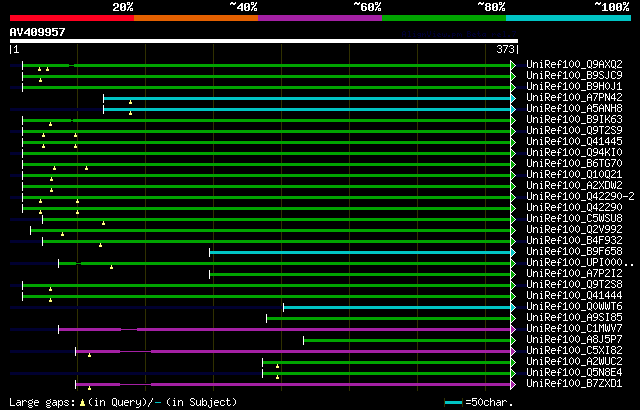
Task: Click the cyan alignment bar for B9F658
Action: coord(360,253)
